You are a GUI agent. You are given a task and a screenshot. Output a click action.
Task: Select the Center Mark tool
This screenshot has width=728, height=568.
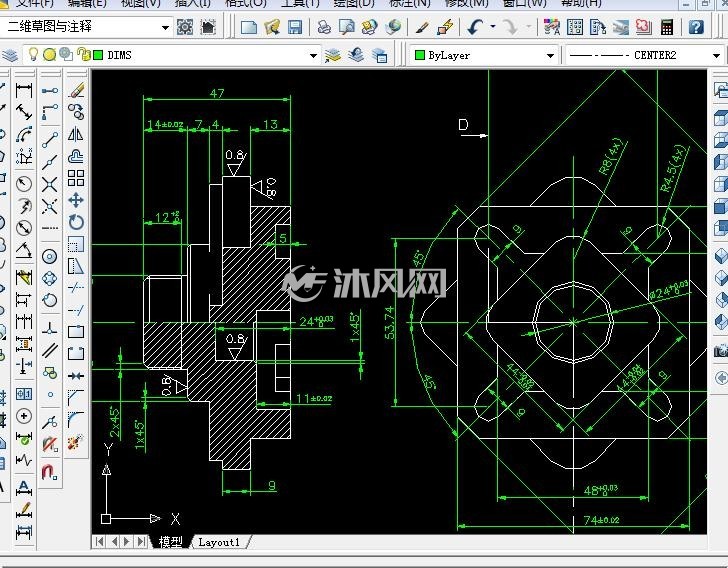[x=24, y=416]
